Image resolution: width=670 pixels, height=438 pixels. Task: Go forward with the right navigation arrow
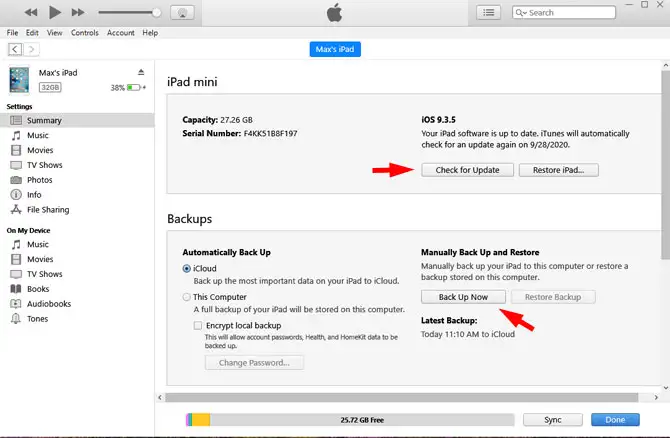(x=31, y=49)
